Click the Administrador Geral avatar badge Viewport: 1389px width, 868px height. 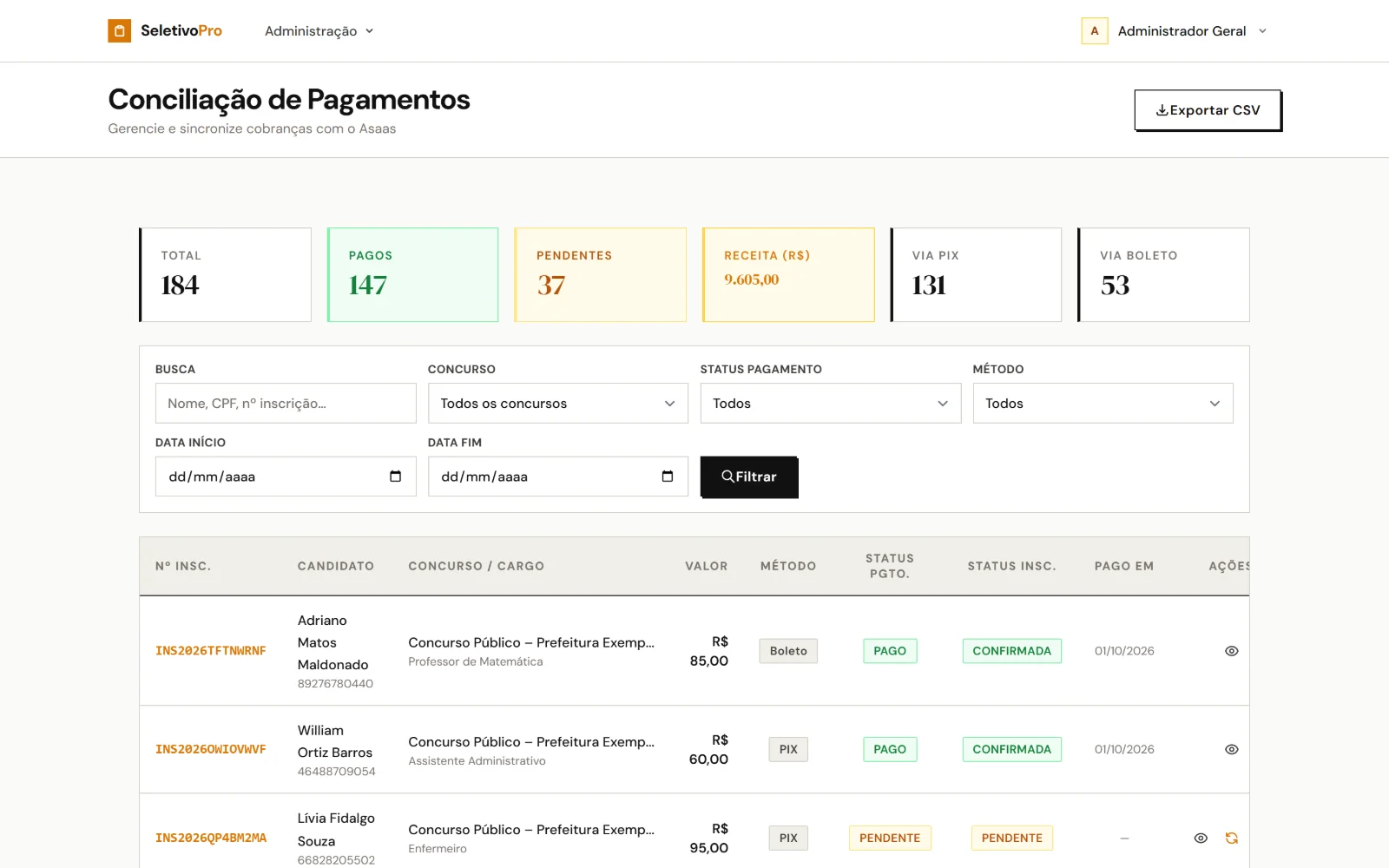point(1094,31)
